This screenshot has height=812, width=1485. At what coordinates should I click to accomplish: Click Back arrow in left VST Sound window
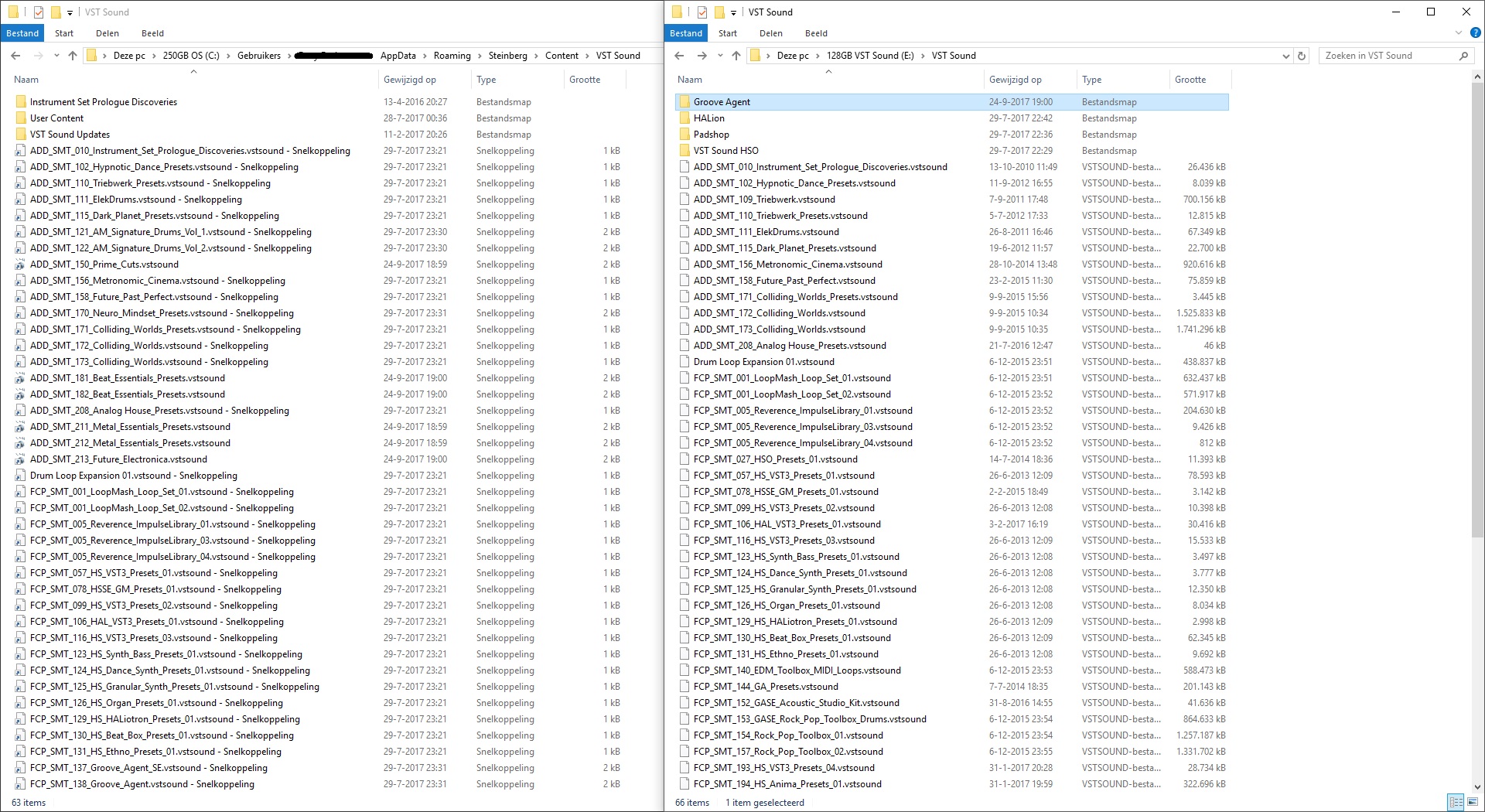click(x=15, y=56)
